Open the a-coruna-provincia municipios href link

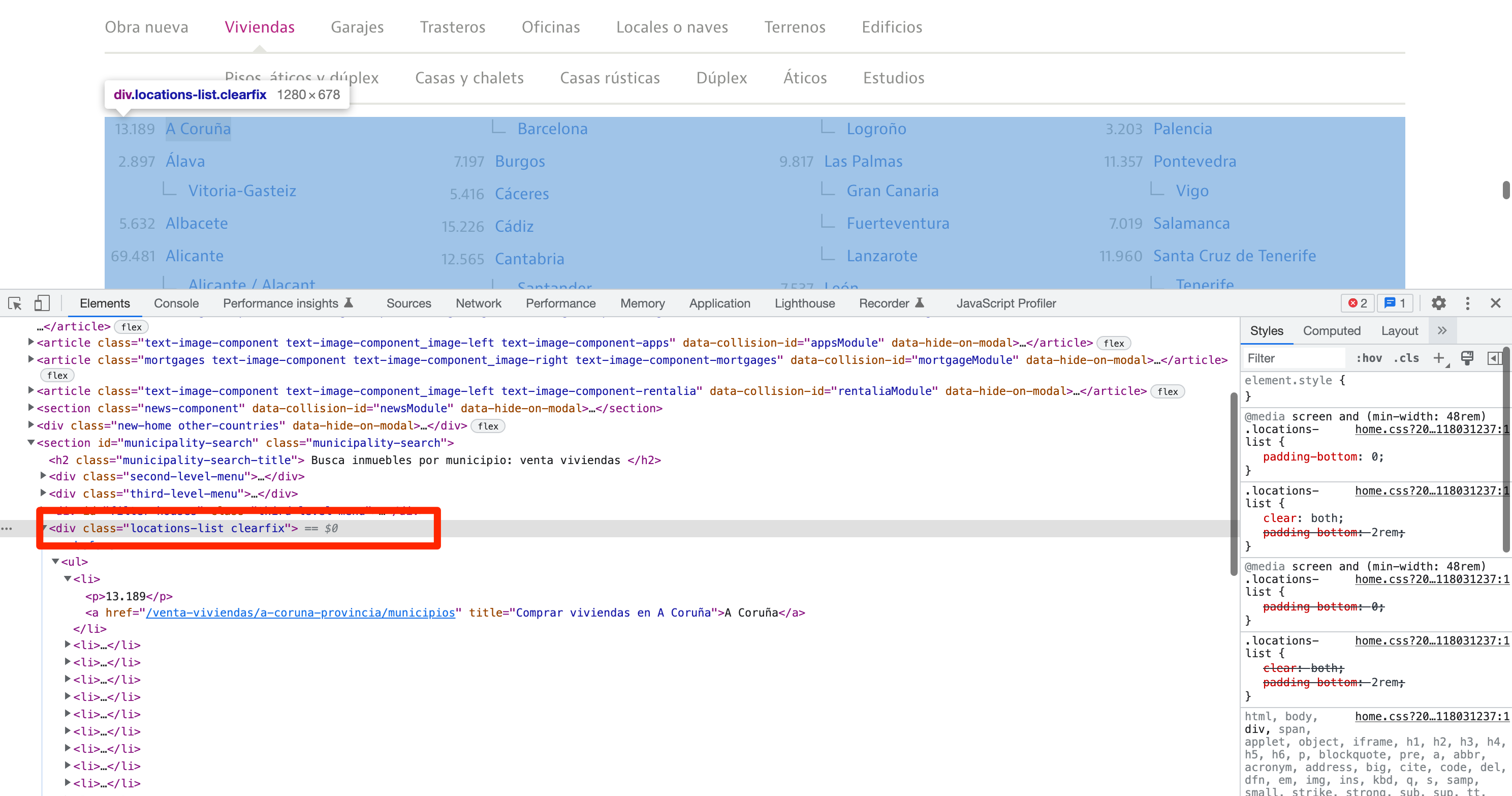[x=300, y=613]
